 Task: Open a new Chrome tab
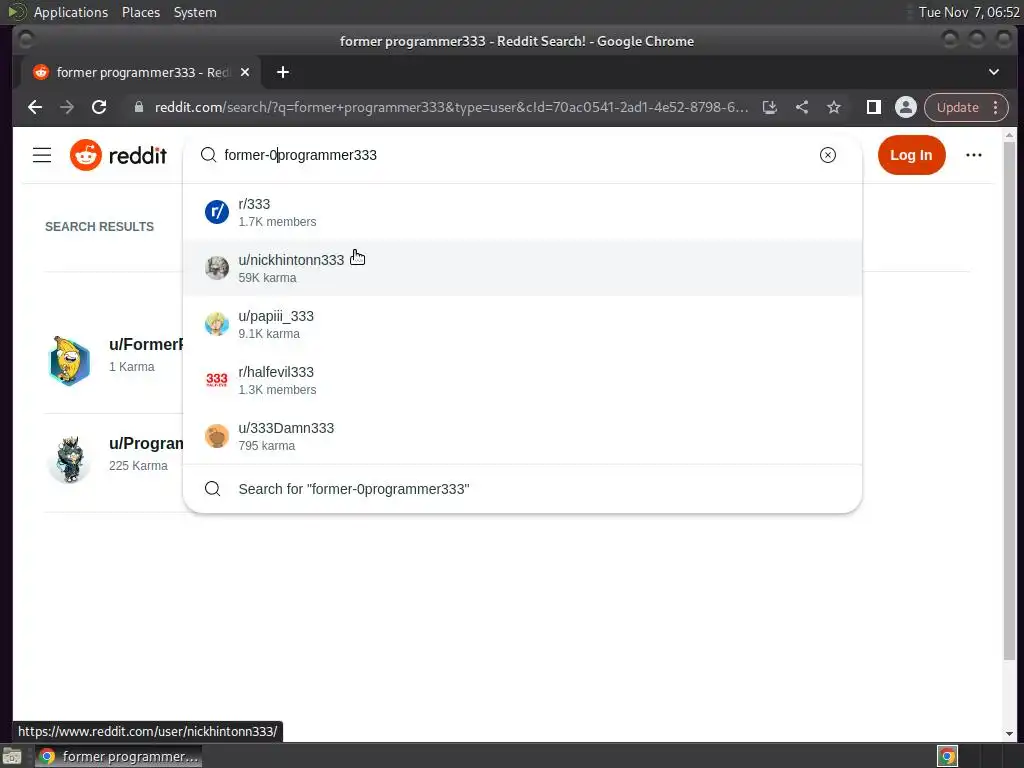[283, 72]
